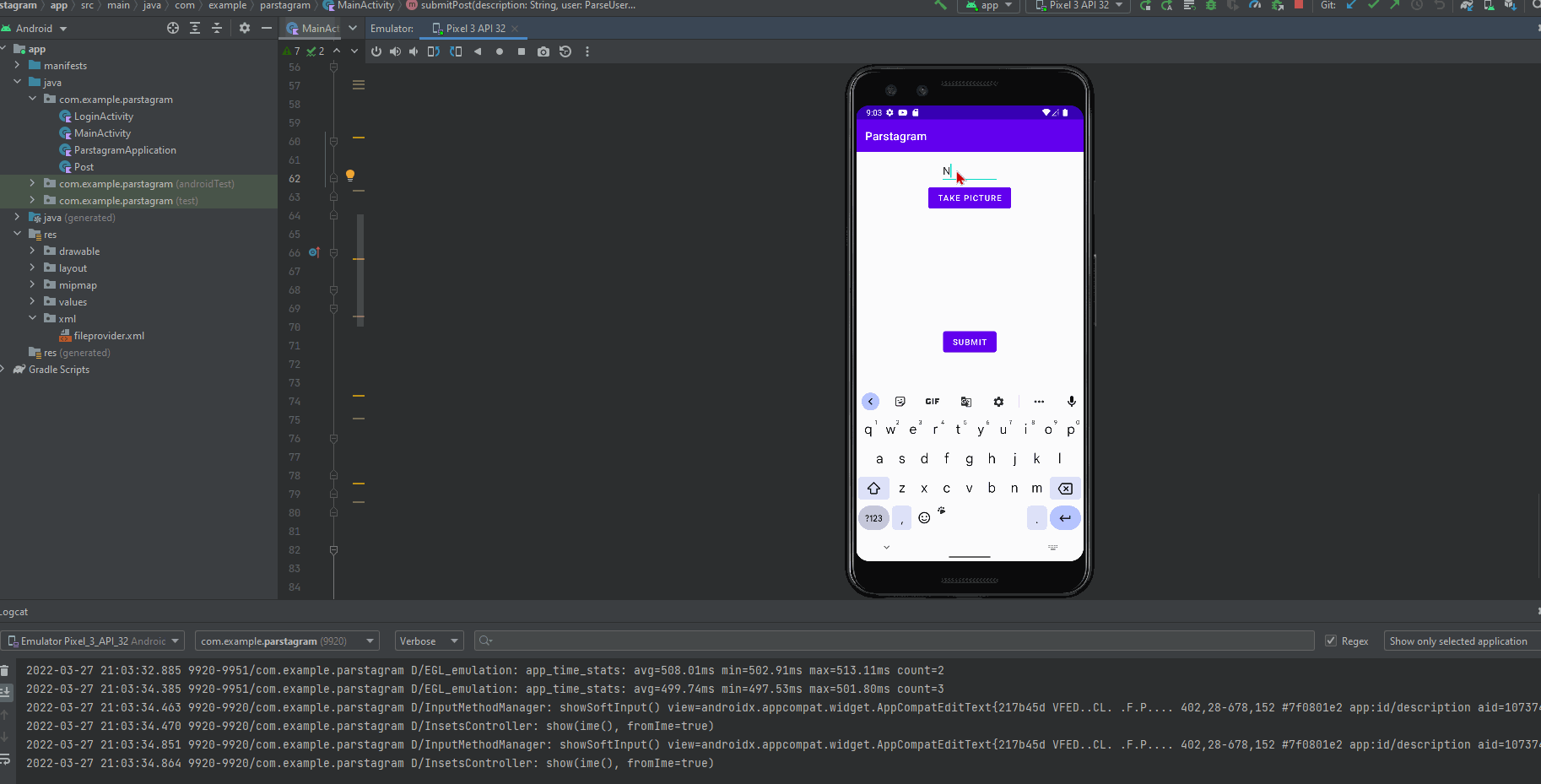Click the editor vertical scrollbar thumb
Viewport: 1541px width, 784px height.
tap(360, 269)
